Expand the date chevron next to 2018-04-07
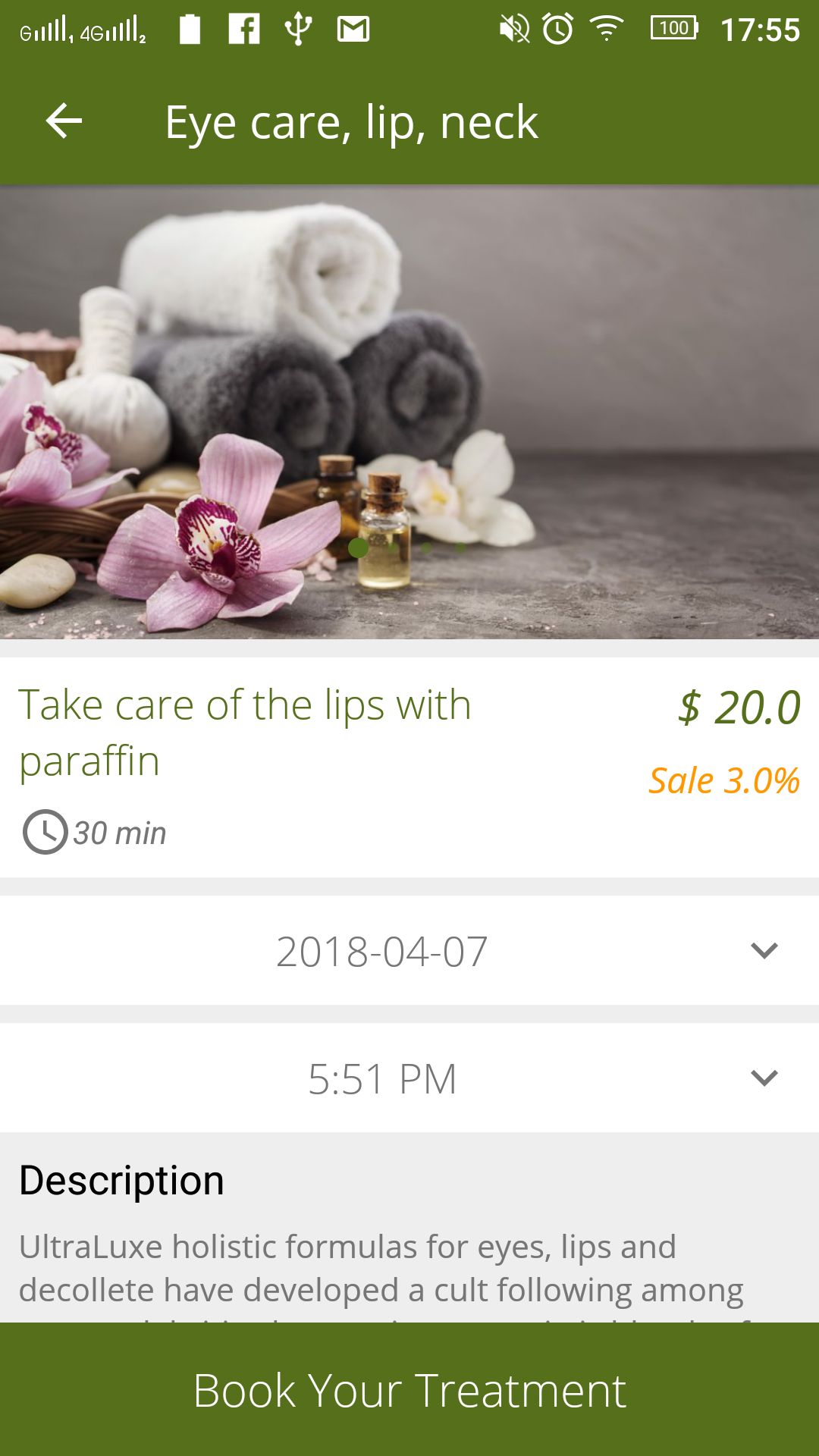 pyautogui.click(x=764, y=950)
